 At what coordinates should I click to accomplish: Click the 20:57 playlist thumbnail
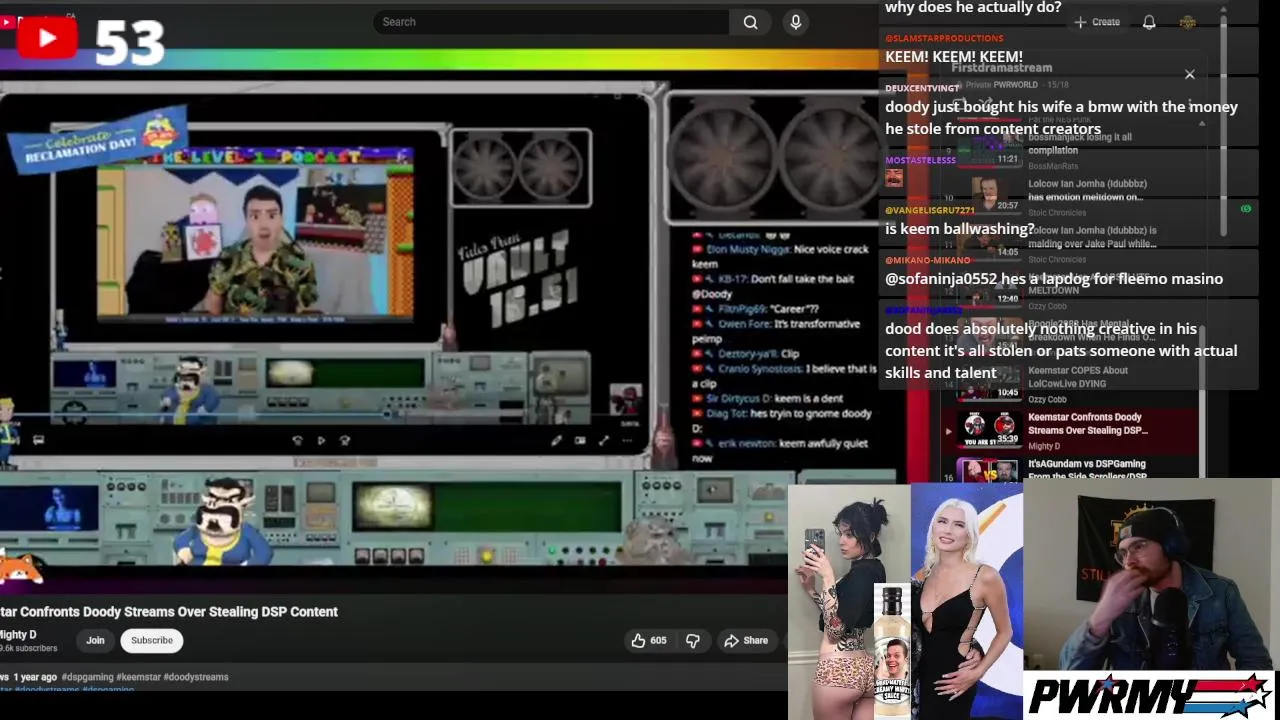tap(988, 193)
